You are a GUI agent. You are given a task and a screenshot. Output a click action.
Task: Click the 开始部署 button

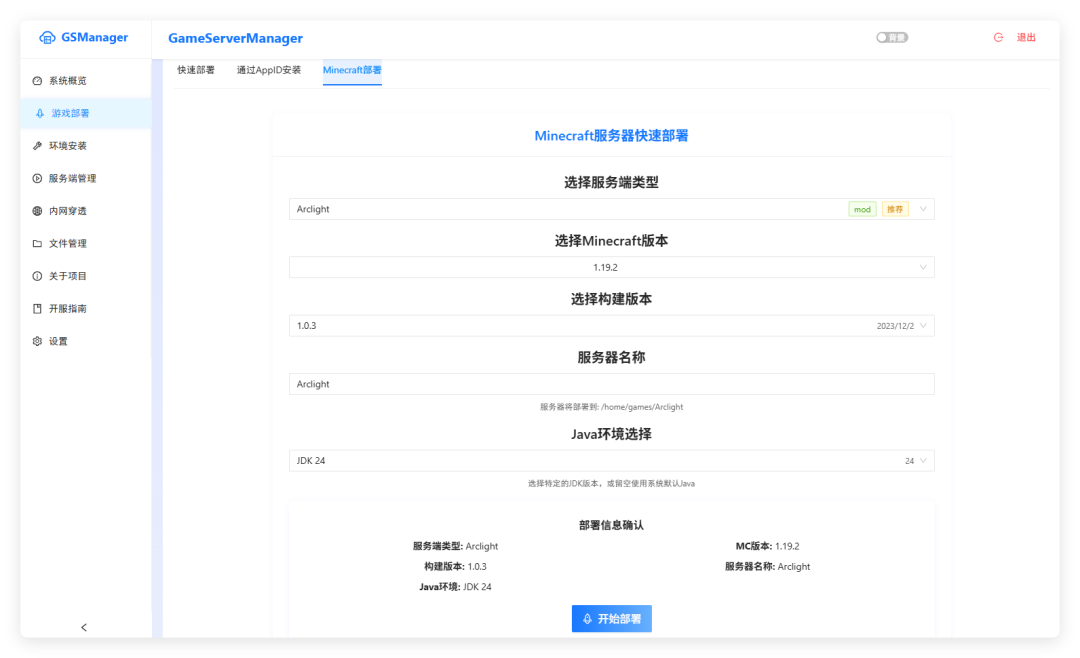click(x=612, y=619)
